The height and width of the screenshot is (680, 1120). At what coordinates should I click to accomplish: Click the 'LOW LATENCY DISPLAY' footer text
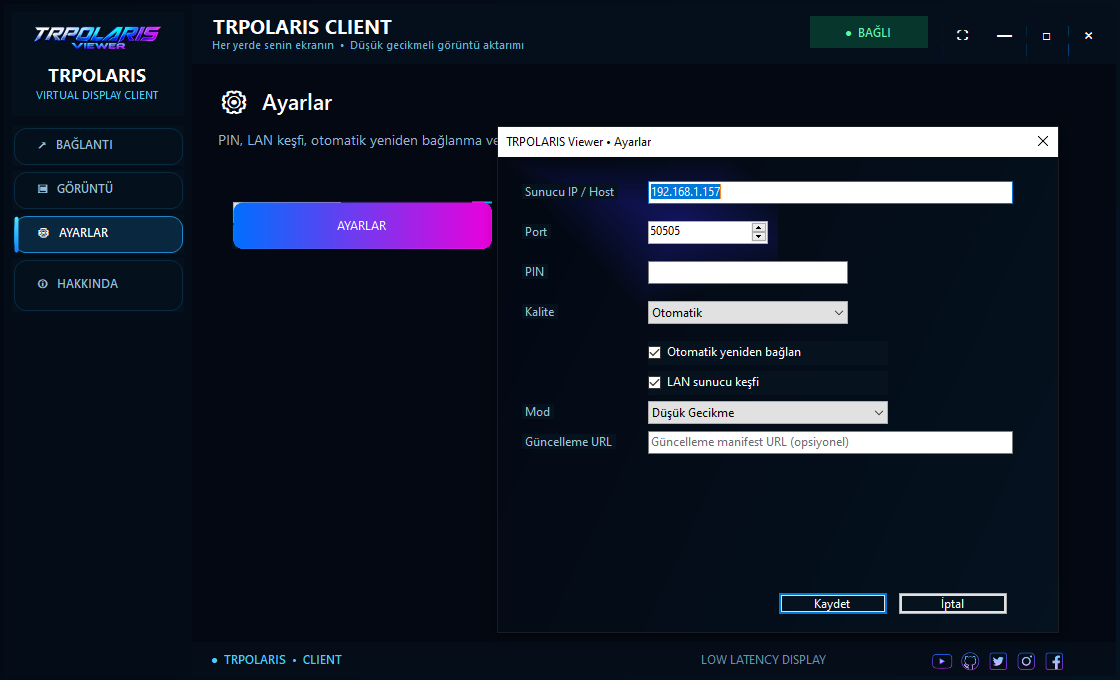pyautogui.click(x=763, y=660)
